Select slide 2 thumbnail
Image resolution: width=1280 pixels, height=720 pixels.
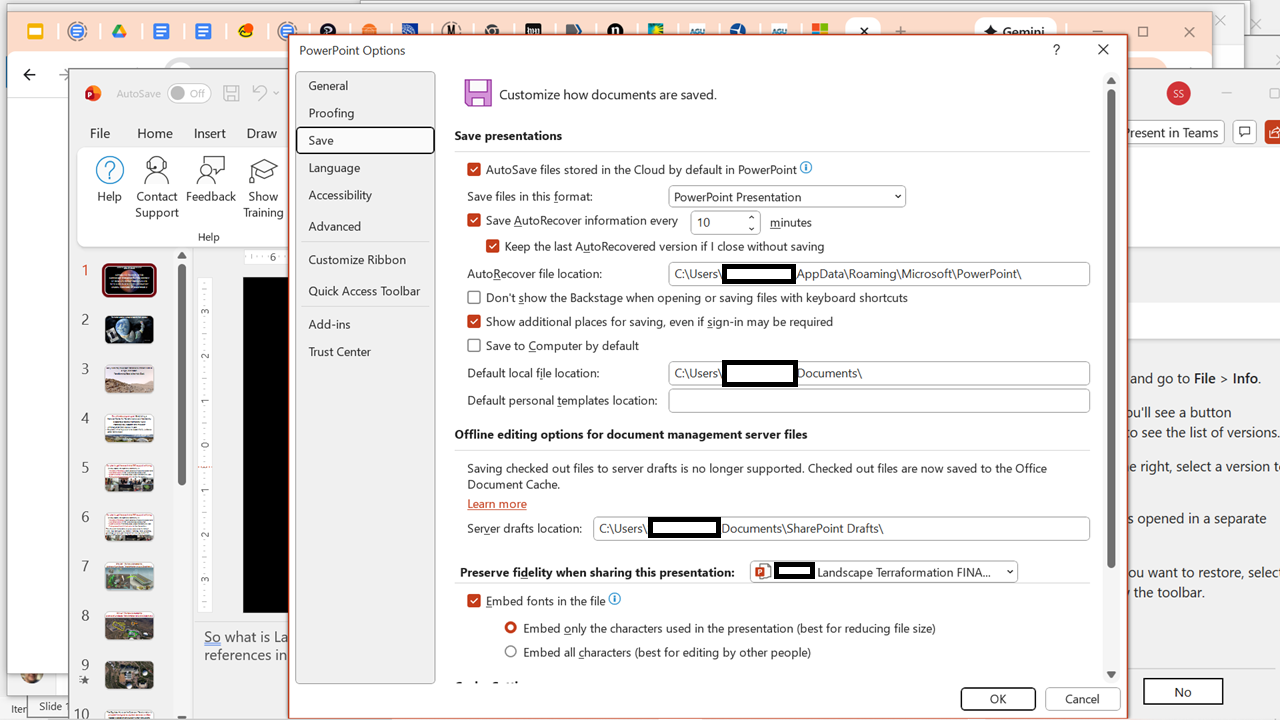(129, 329)
